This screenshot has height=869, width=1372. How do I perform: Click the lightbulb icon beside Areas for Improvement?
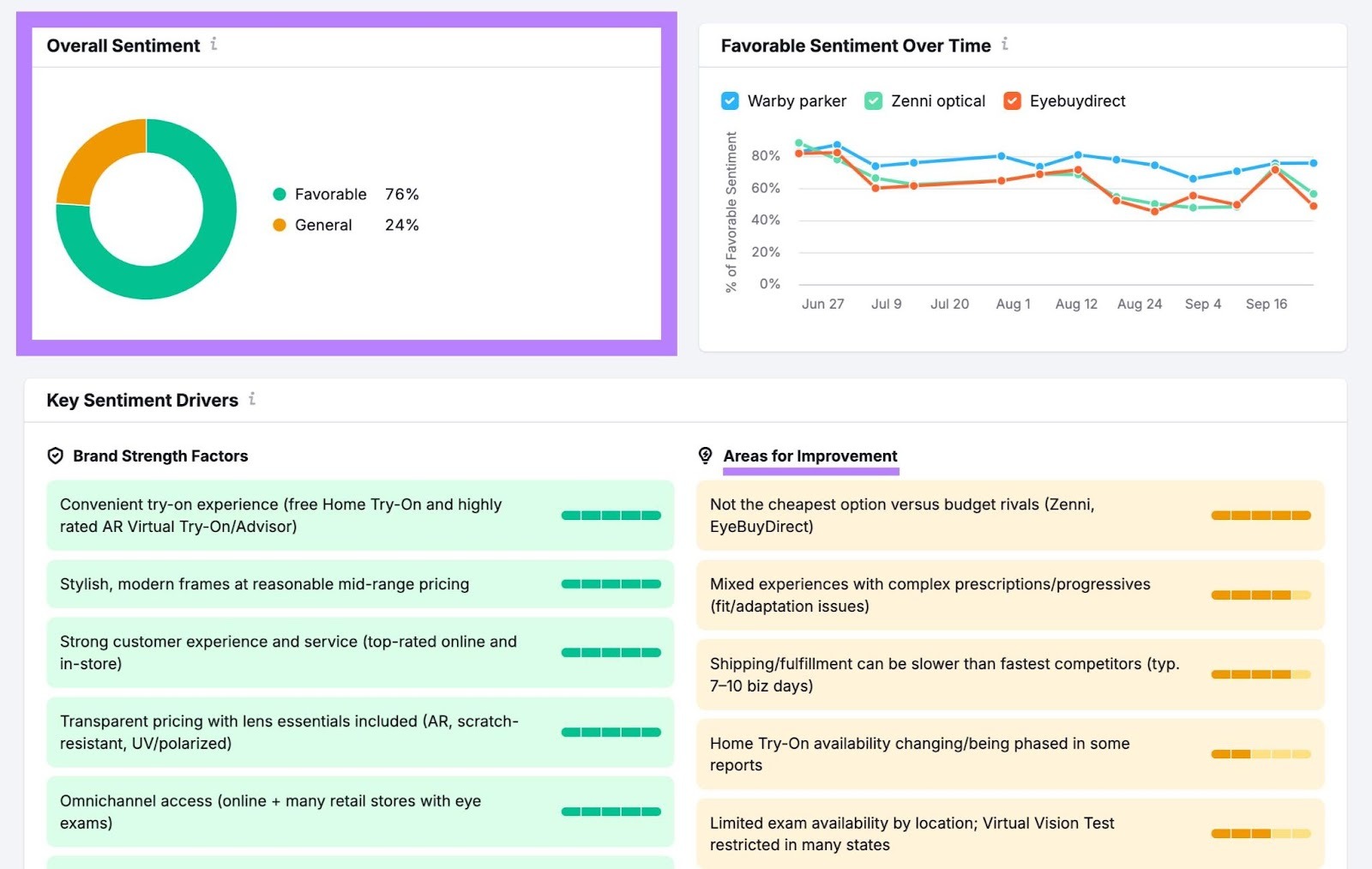(705, 456)
